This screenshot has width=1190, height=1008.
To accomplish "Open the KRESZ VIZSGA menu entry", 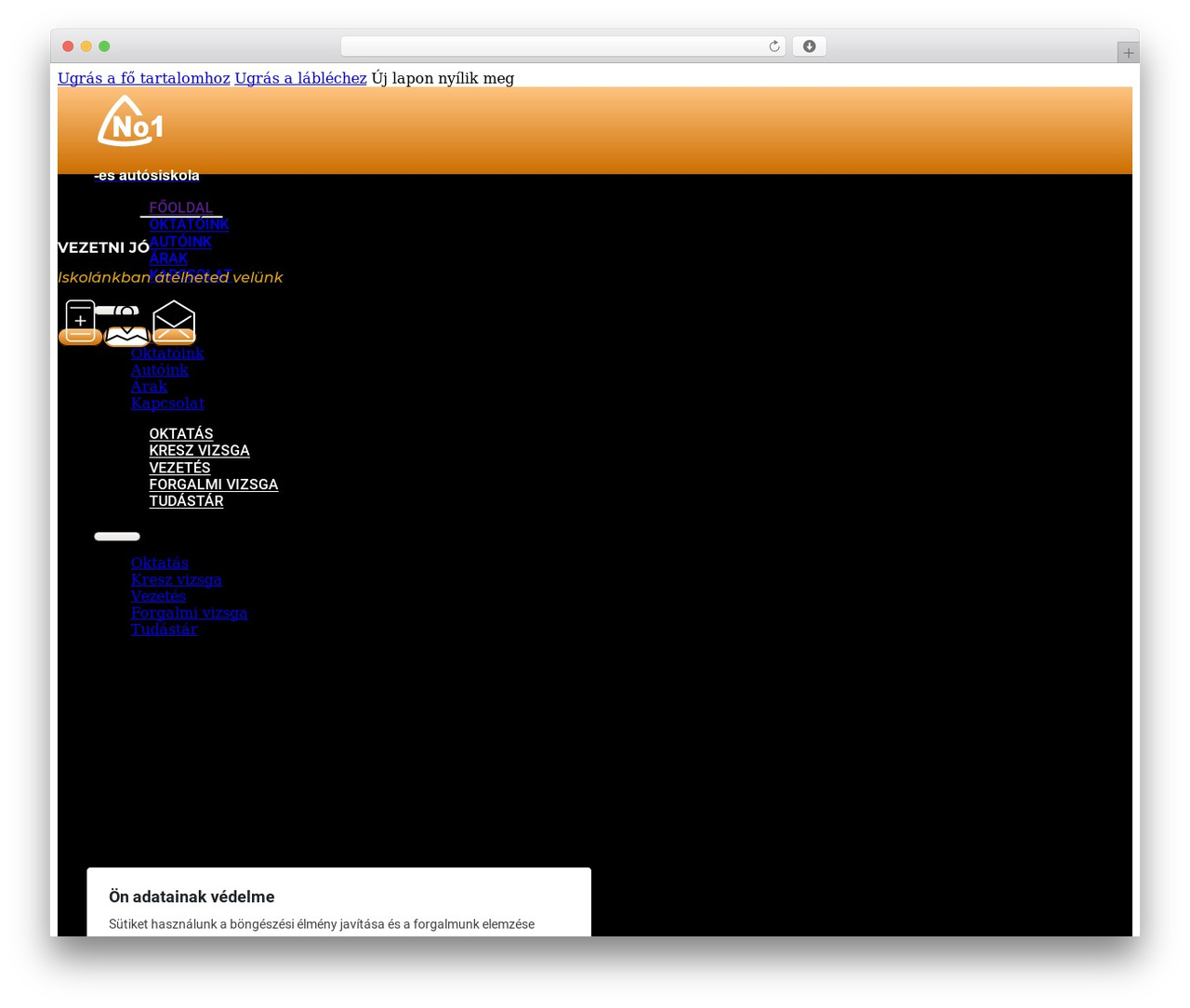I will tap(199, 451).
